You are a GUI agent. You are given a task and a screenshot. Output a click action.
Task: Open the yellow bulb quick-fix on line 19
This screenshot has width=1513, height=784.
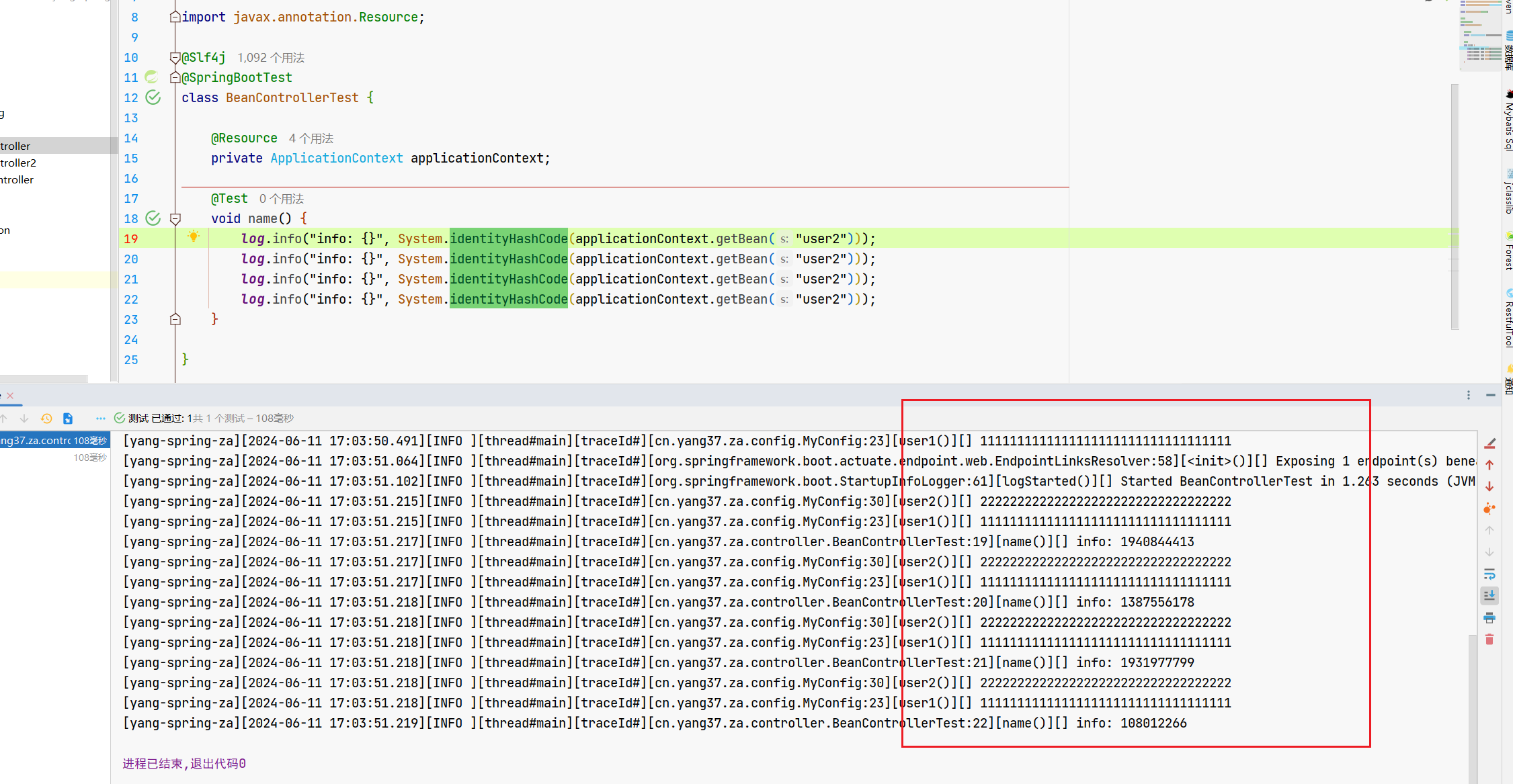tap(194, 236)
